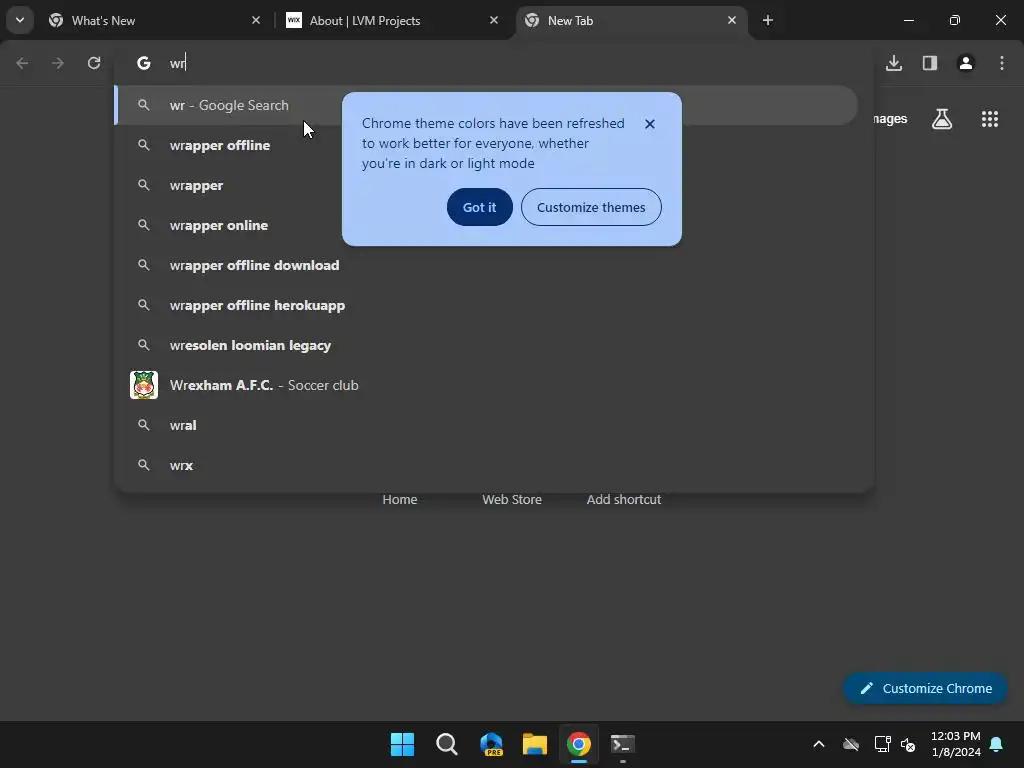Select Wrexham A.F.C. Soccer club suggestion

click(486, 385)
